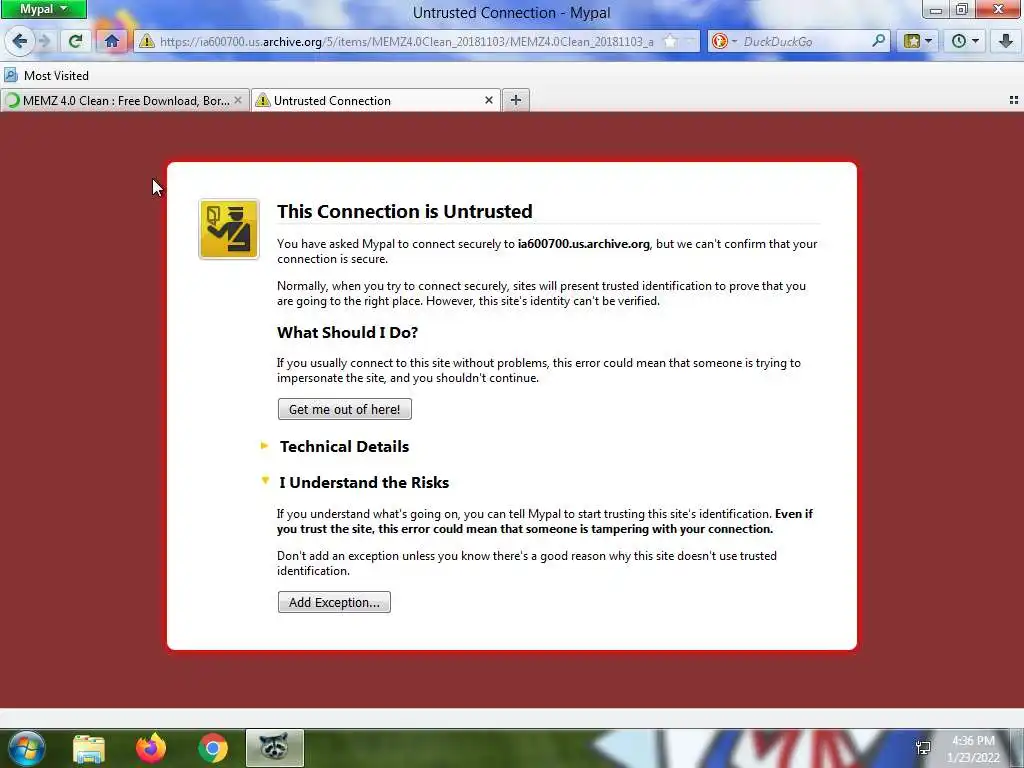Click the warning site identity icon
1024x768 pixels.
point(147,42)
